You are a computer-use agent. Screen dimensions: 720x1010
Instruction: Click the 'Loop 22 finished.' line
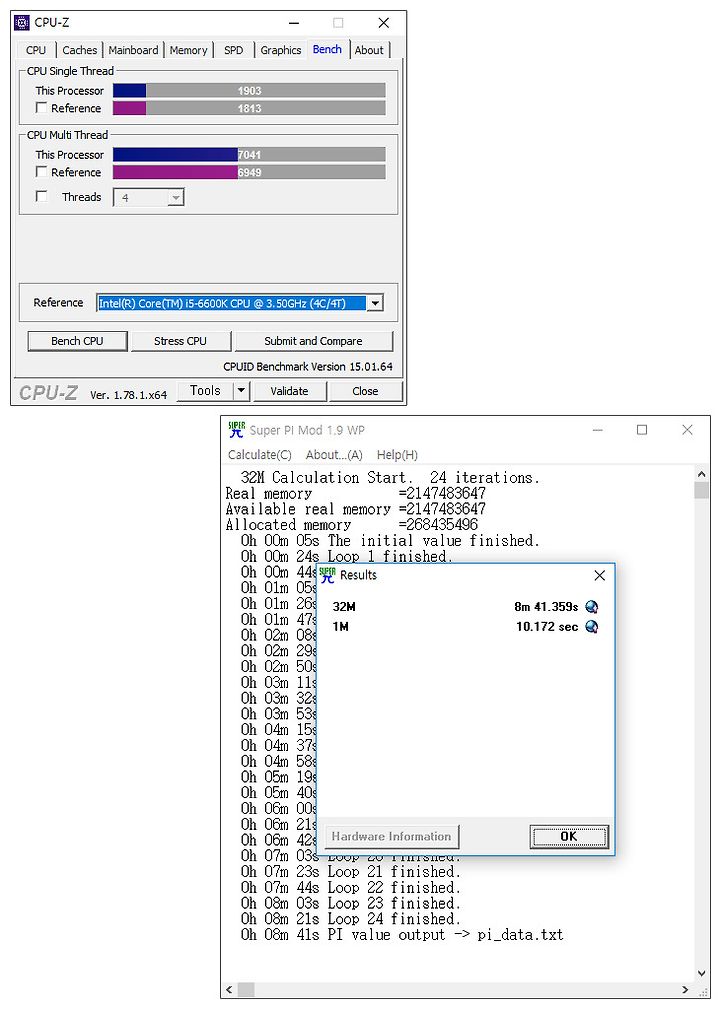click(350, 888)
